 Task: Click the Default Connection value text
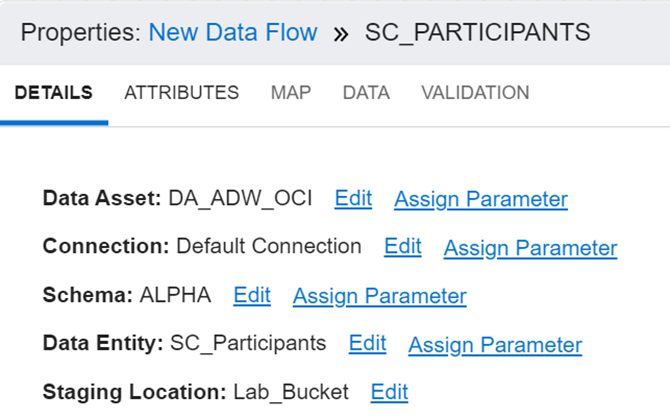(x=269, y=247)
